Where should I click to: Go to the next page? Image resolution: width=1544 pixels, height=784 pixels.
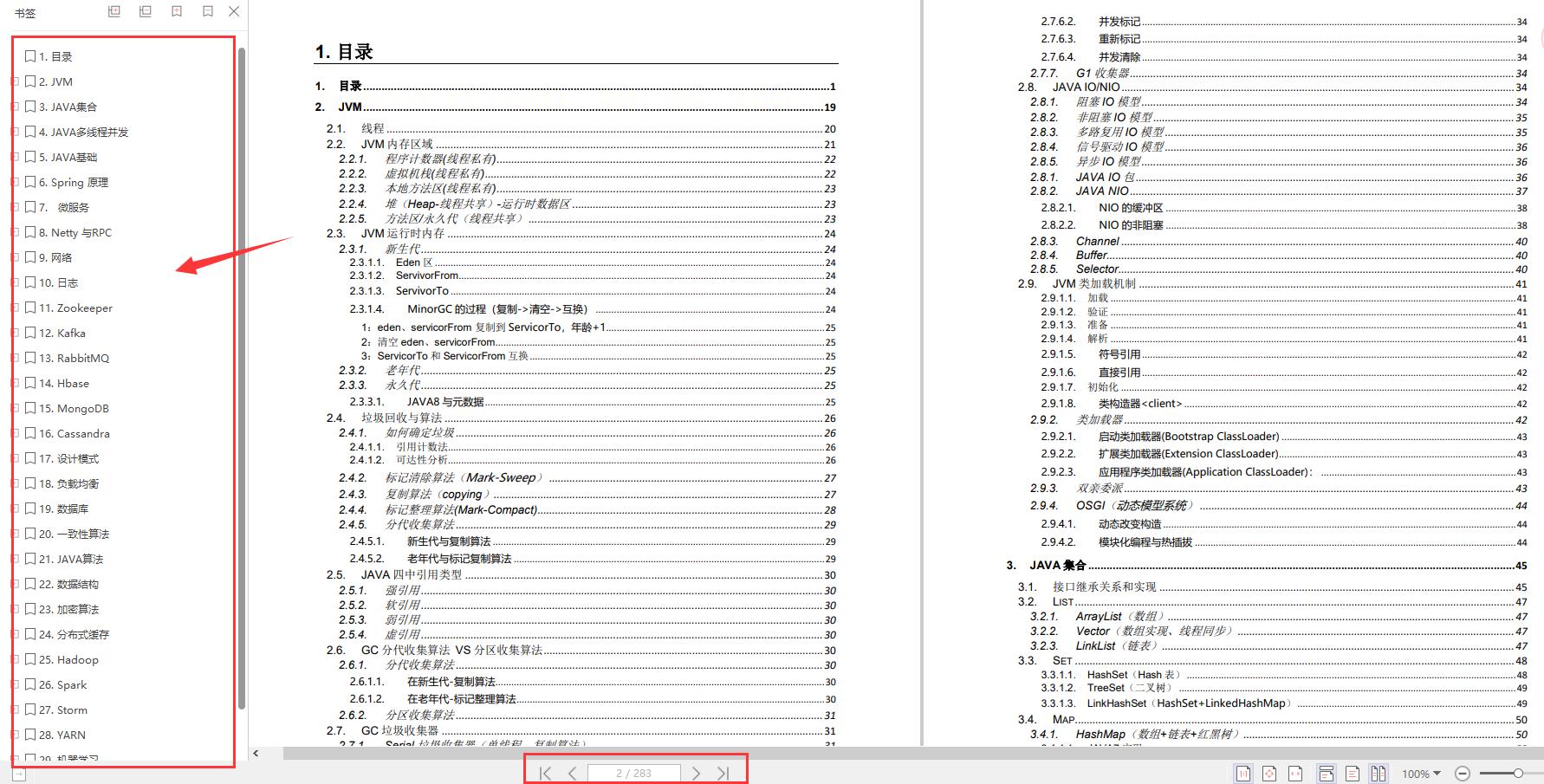(x=696, y=773)
